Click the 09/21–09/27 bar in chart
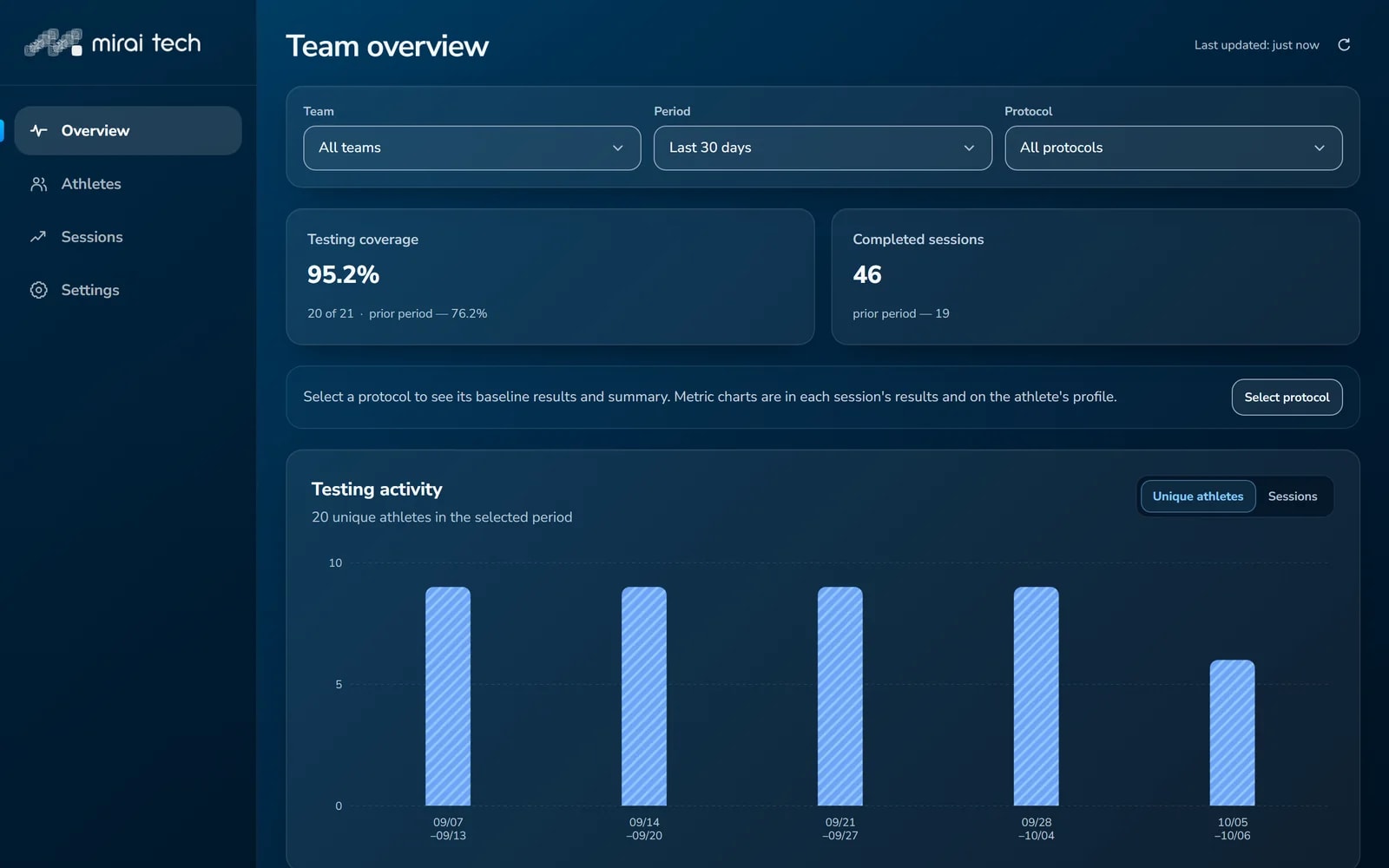The width and height of the screenshot is (1389, 868). pyautogui.click(x=840, y=696)
